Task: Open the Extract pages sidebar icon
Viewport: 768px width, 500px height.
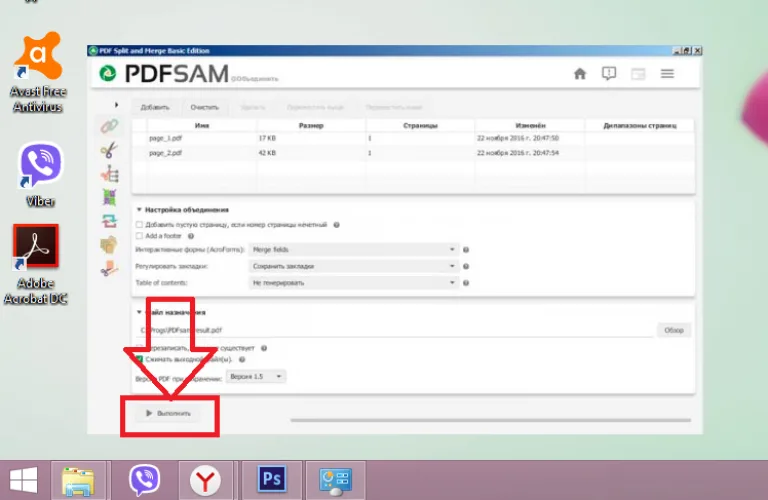Action: coord(109,244)
